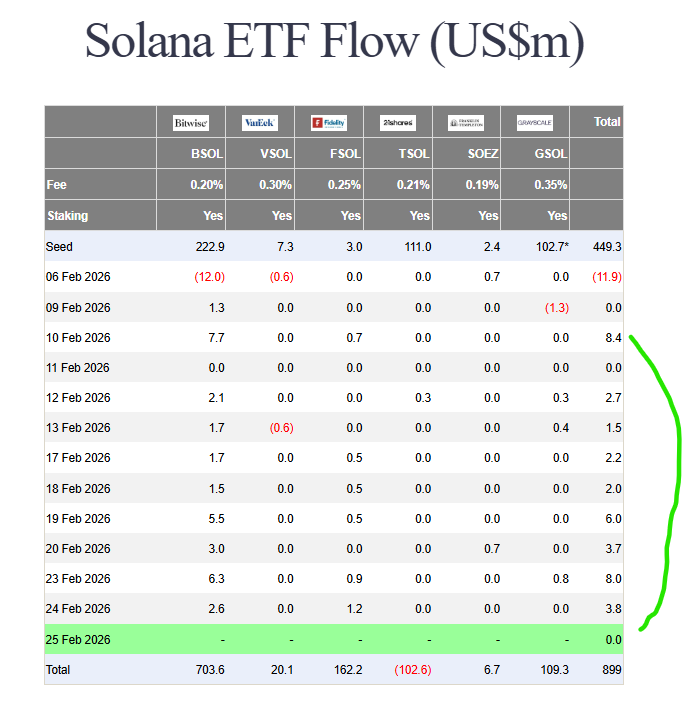Select the TSOL ticker column header
This screenshot has height=709, width=691.
pos(414,154)
